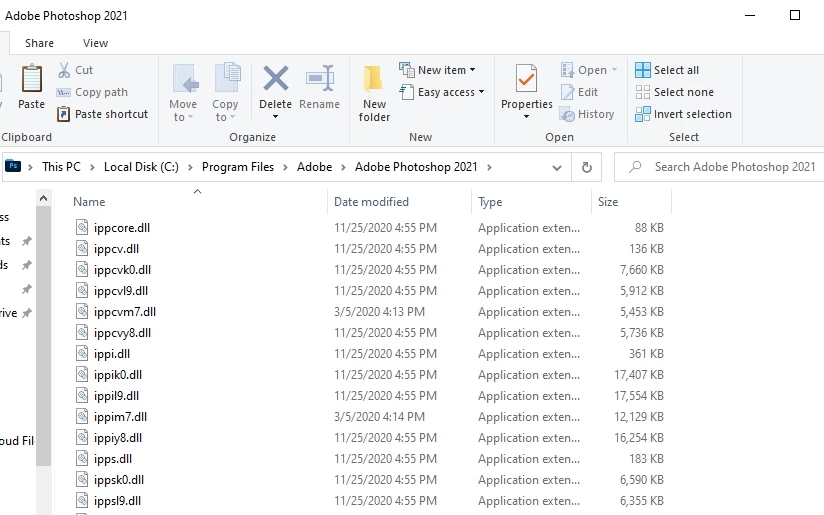
Task: Click the Move to icon
Action: coord(185,79)
